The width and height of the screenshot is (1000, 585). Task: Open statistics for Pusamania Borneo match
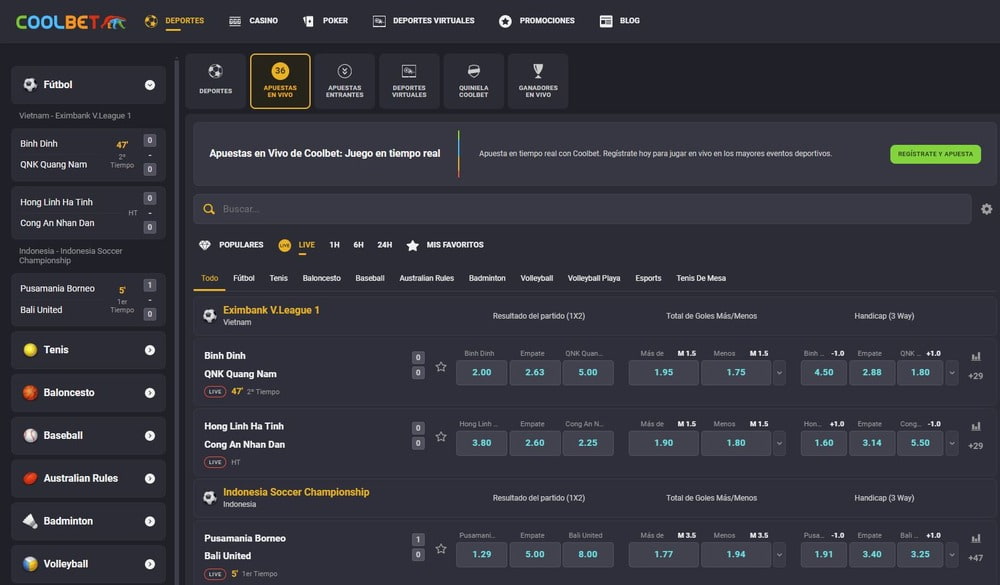[976, 538]
